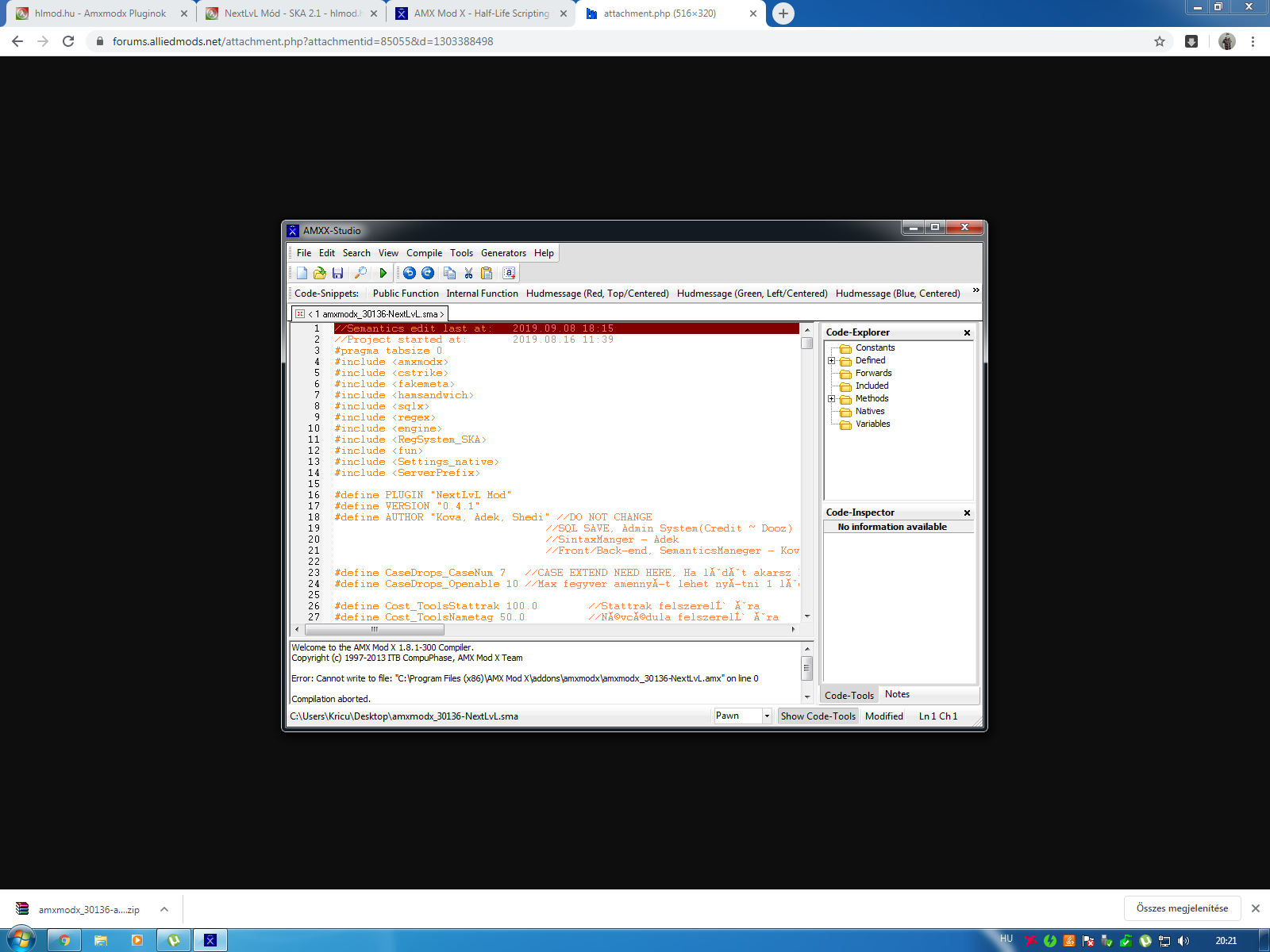1270x952 pixels.
Task: Click the Open file folder icon
Action: point(320,273)
